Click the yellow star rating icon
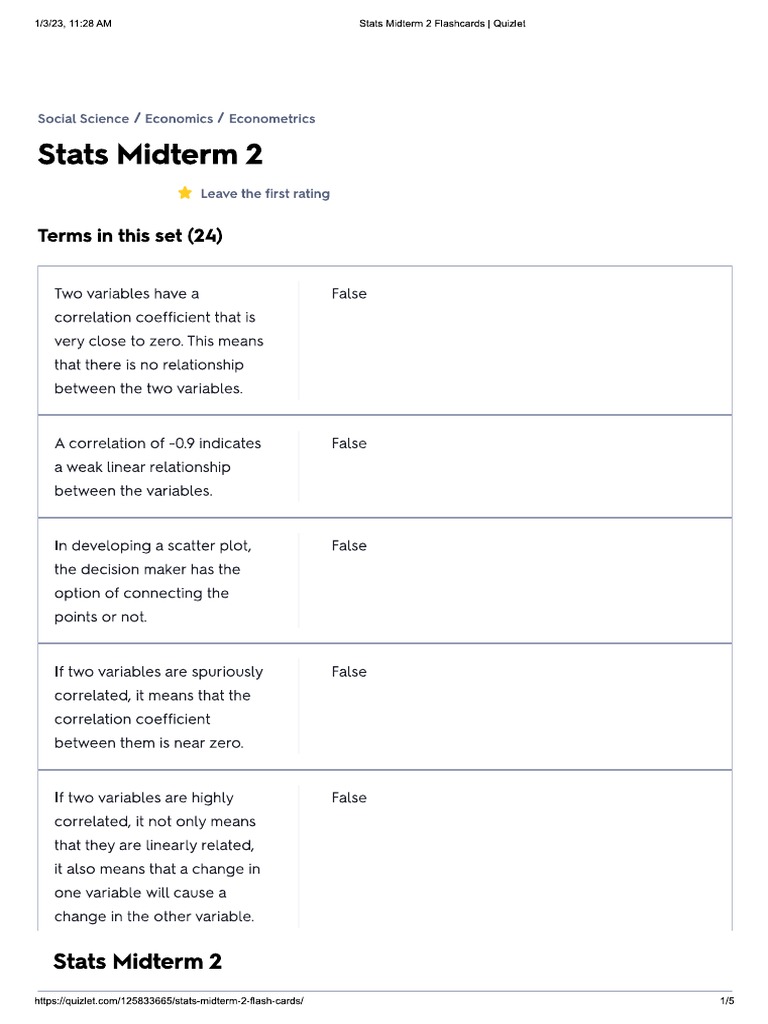 click(x=185, y=193)
